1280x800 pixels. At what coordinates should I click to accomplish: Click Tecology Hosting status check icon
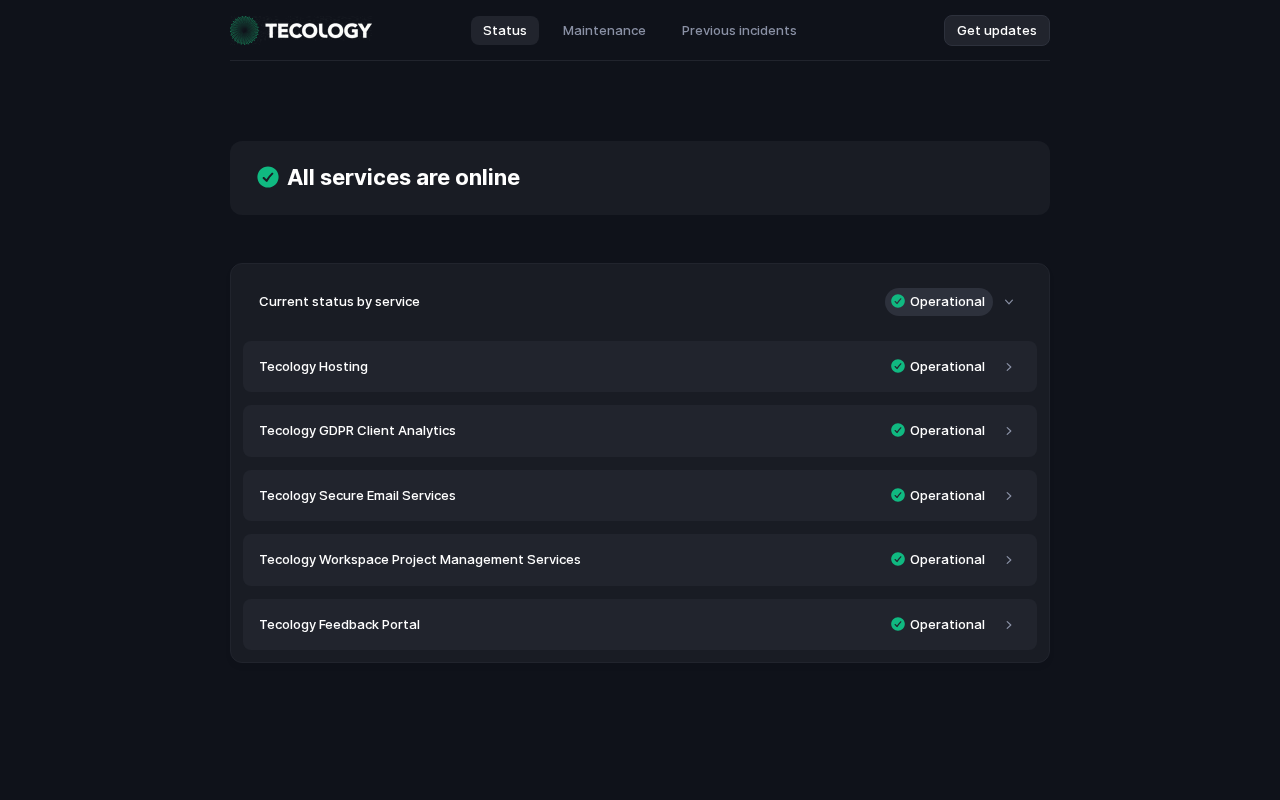(898, 366)
